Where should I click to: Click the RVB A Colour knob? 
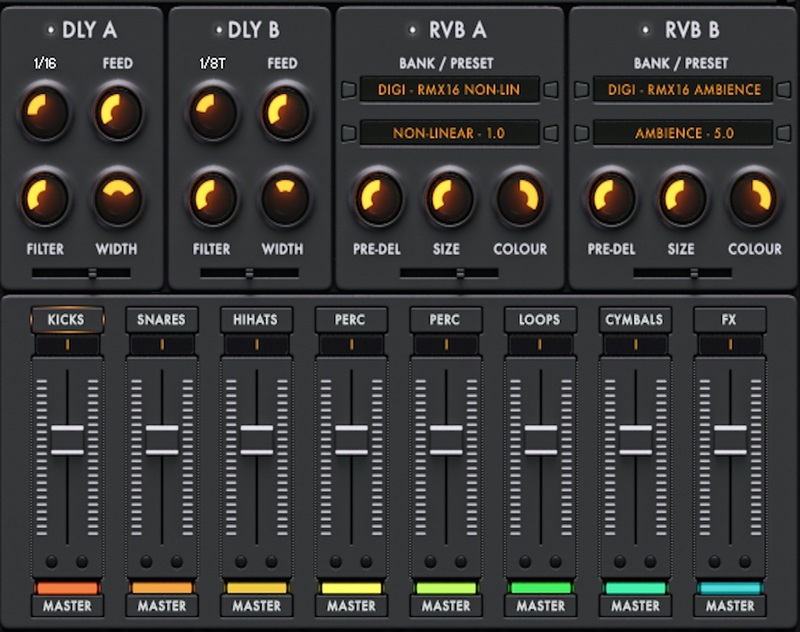point(520,199)
